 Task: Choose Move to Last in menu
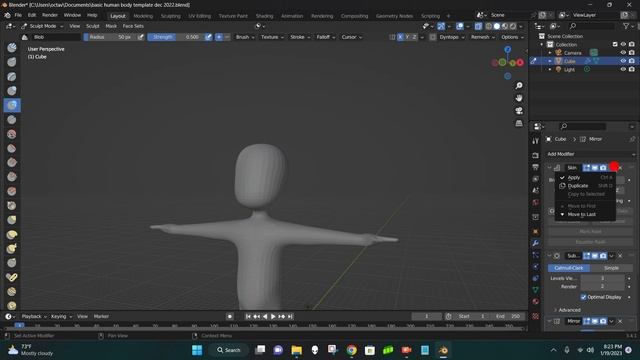585,214
